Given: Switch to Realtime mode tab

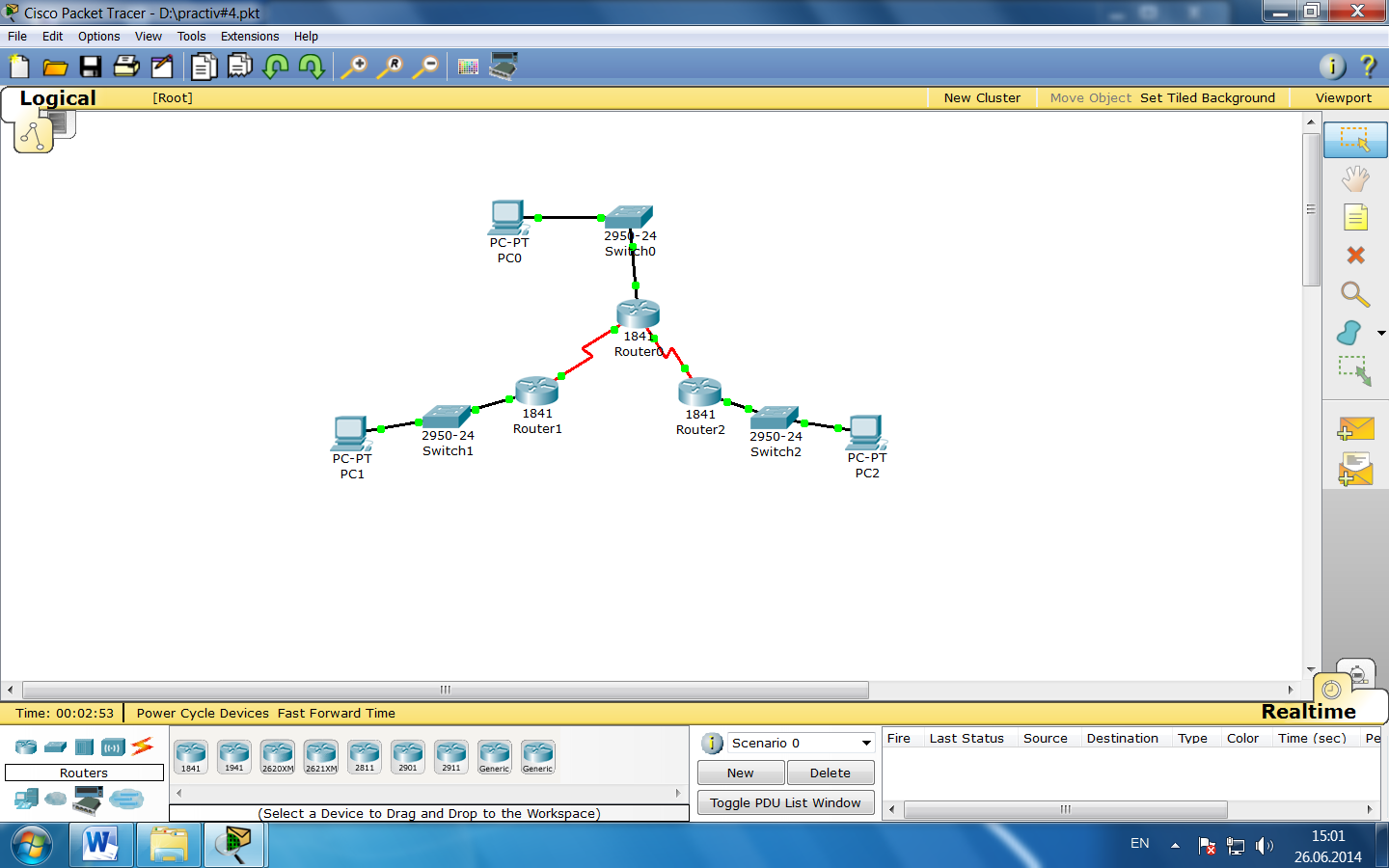Looking at the screenshot, I should pyautogui.click(x=1308, y=711).
